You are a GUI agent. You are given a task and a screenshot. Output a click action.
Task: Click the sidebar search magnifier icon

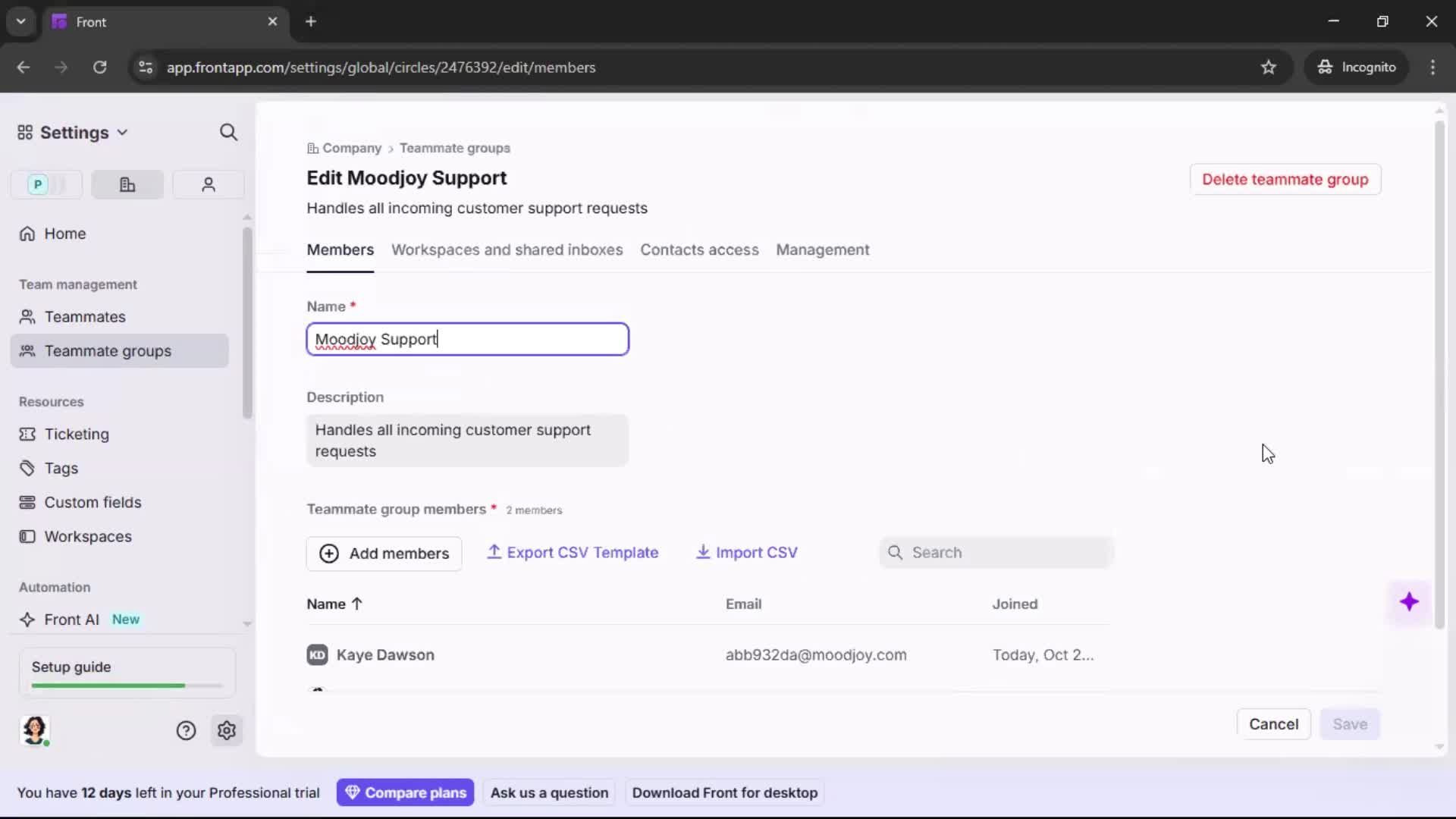[x=228, y=133]
